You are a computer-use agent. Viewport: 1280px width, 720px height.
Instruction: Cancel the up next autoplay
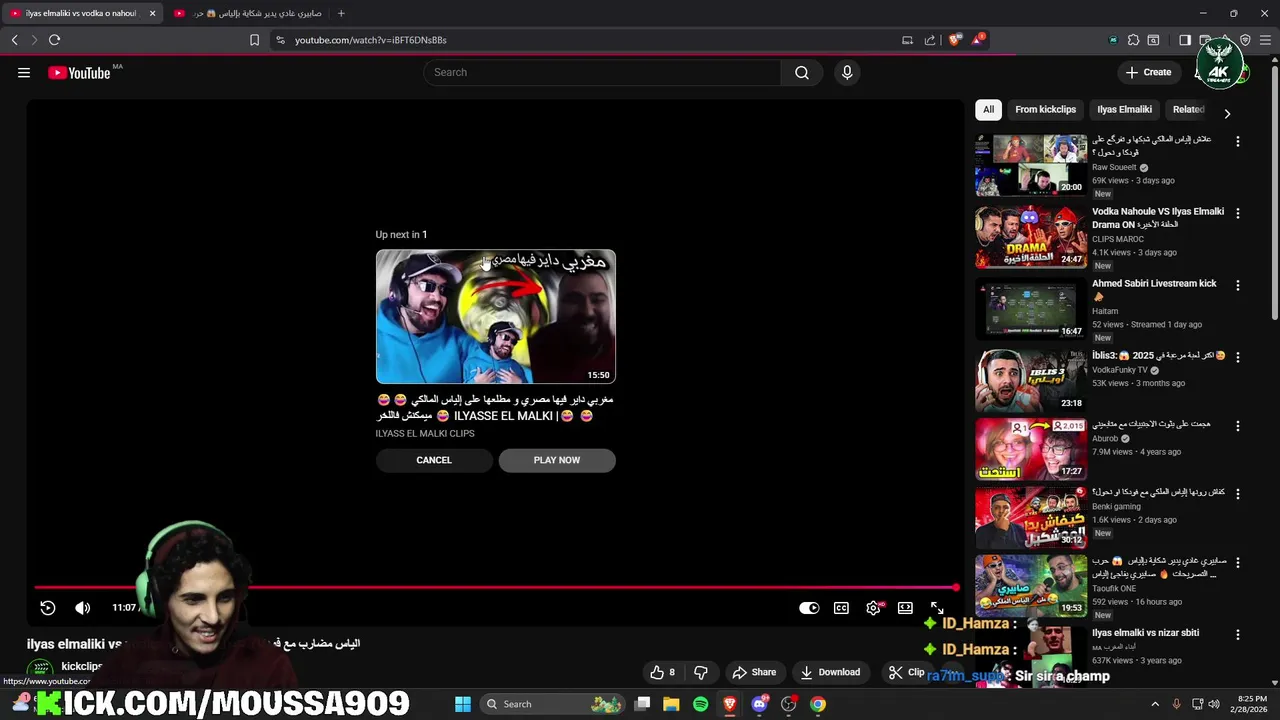coord(434,460)
